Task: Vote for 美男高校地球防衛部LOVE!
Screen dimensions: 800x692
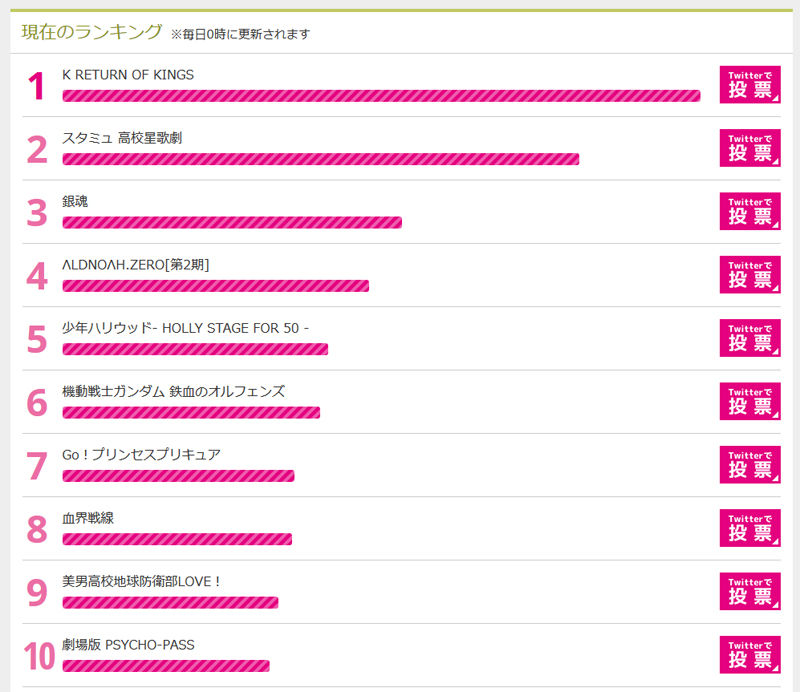Action: (750, 591)
